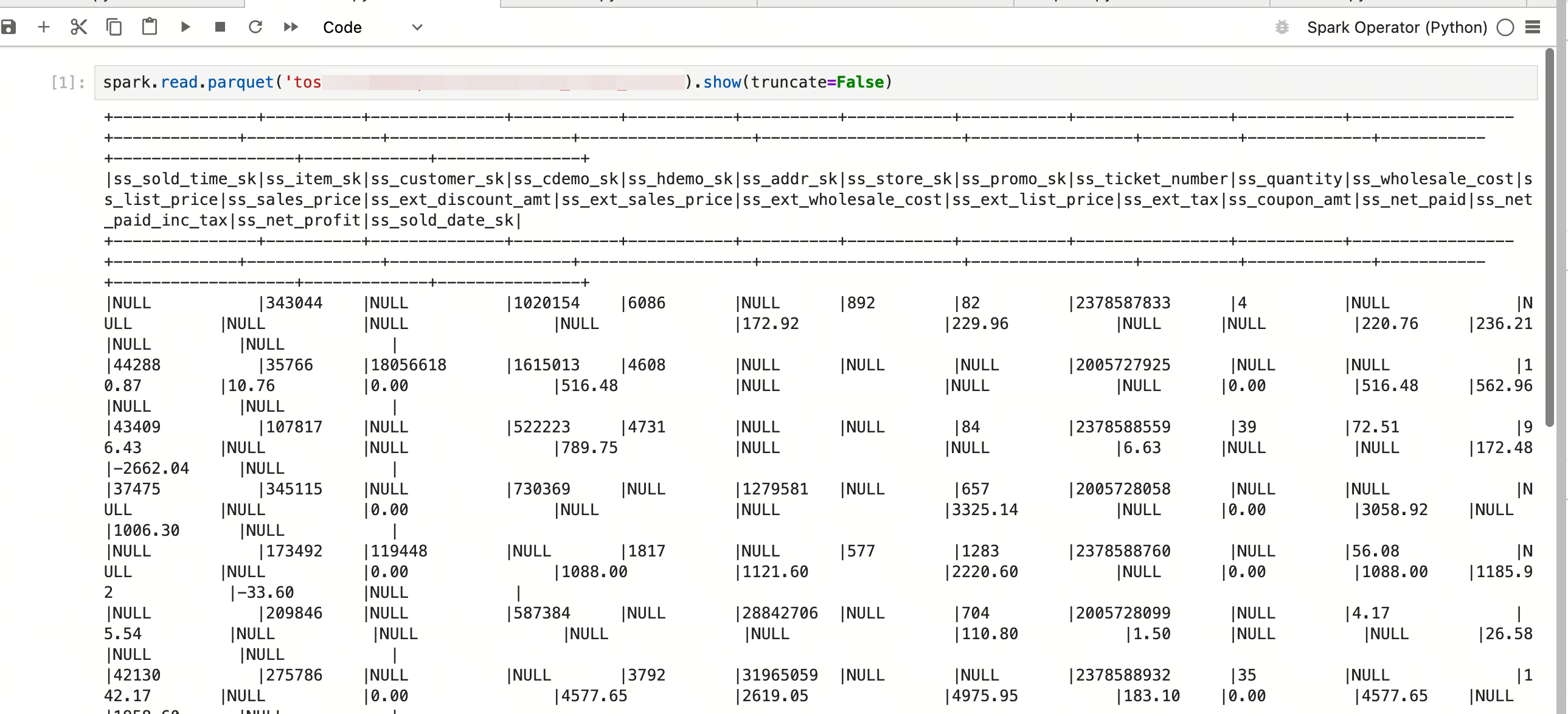The height and width of the screenshot is (714, 1568).
Task: Focus the spark.read.parquet code cell input
Action: click(1156, 82)
